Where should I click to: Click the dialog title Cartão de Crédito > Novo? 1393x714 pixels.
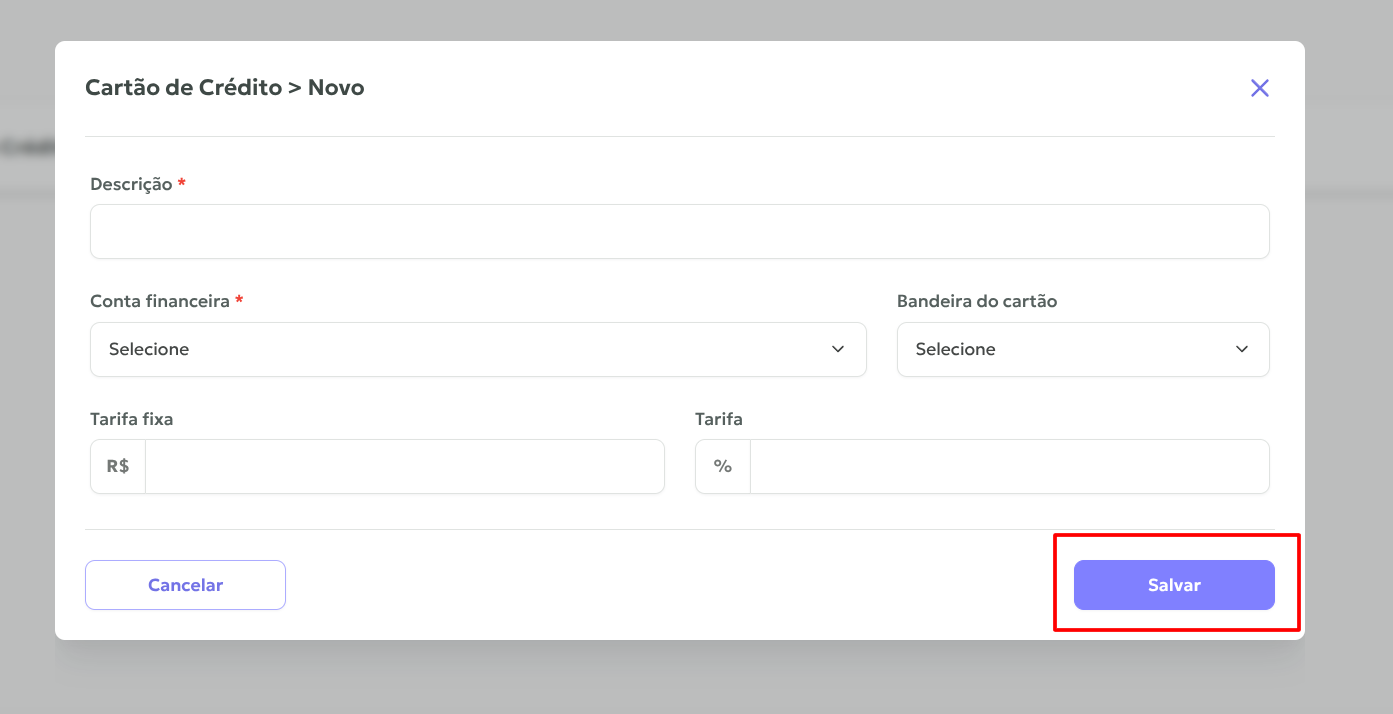225,88
